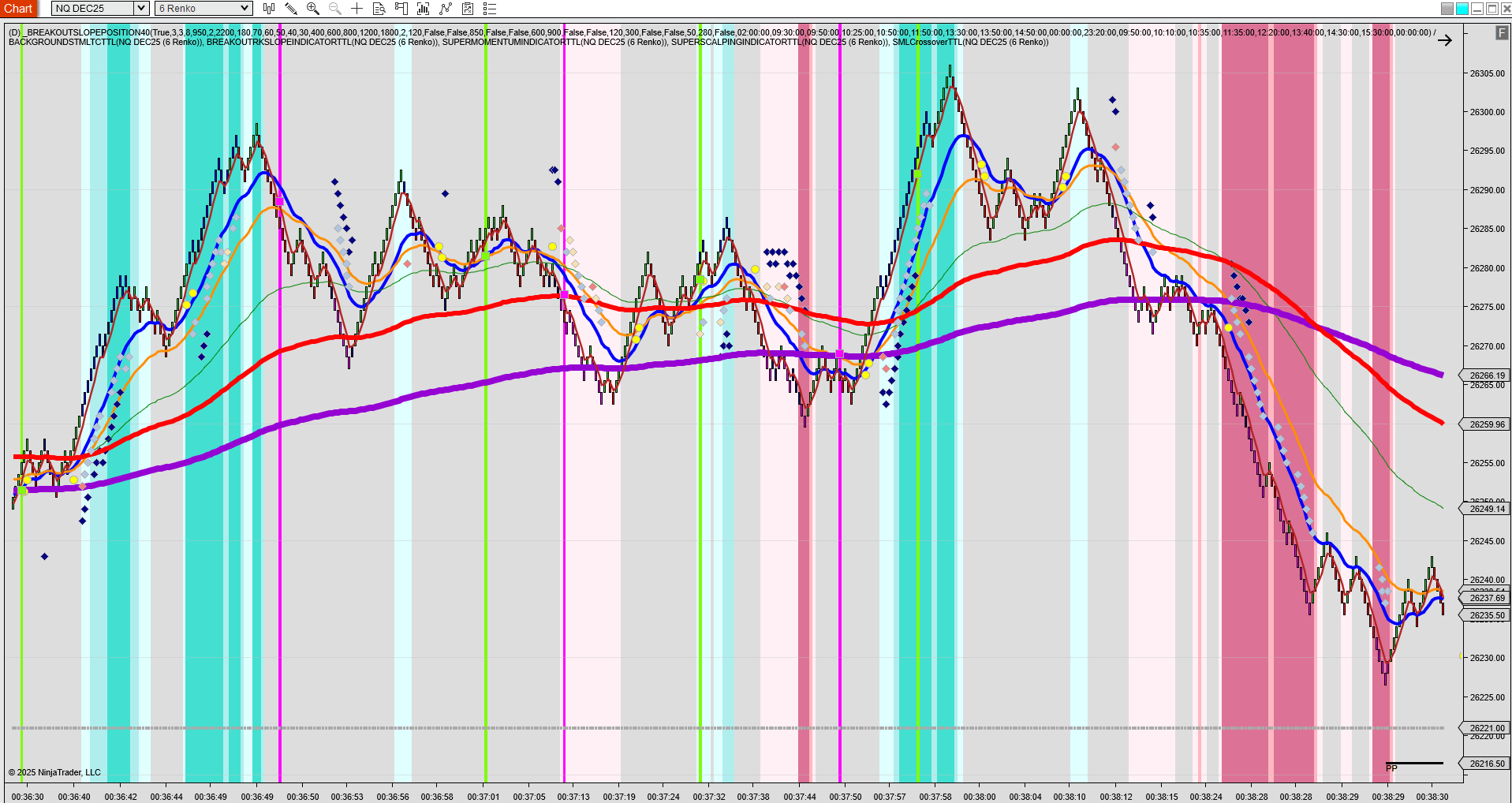Click the gray window link square
Viewport: 1512px width, 803px height.
1447,9
